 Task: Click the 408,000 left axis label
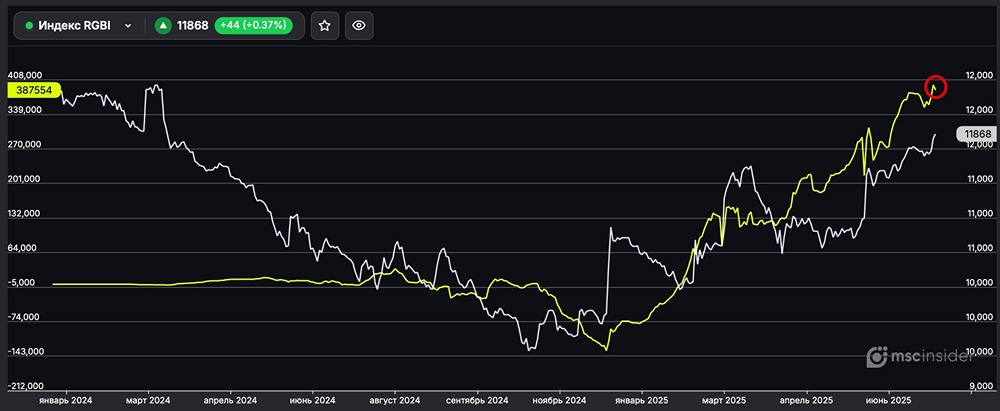(24, 75)
